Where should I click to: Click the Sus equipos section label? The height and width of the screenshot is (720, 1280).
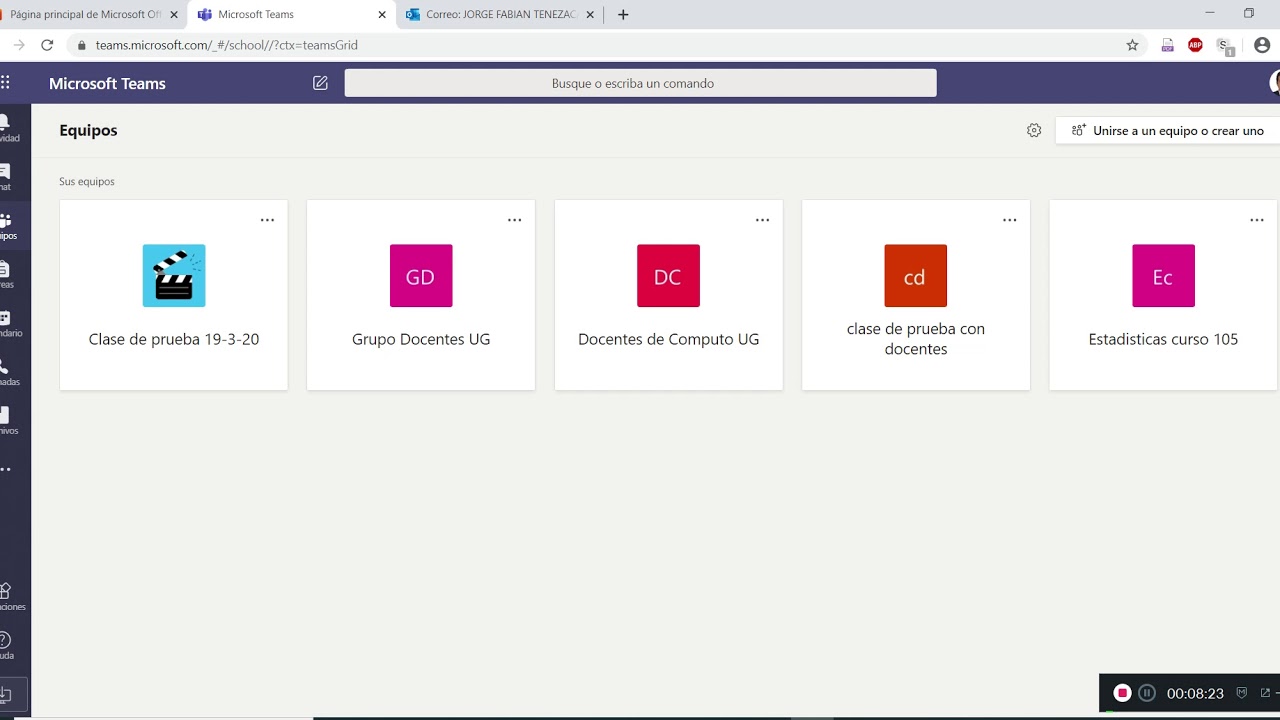pos(87,182)
